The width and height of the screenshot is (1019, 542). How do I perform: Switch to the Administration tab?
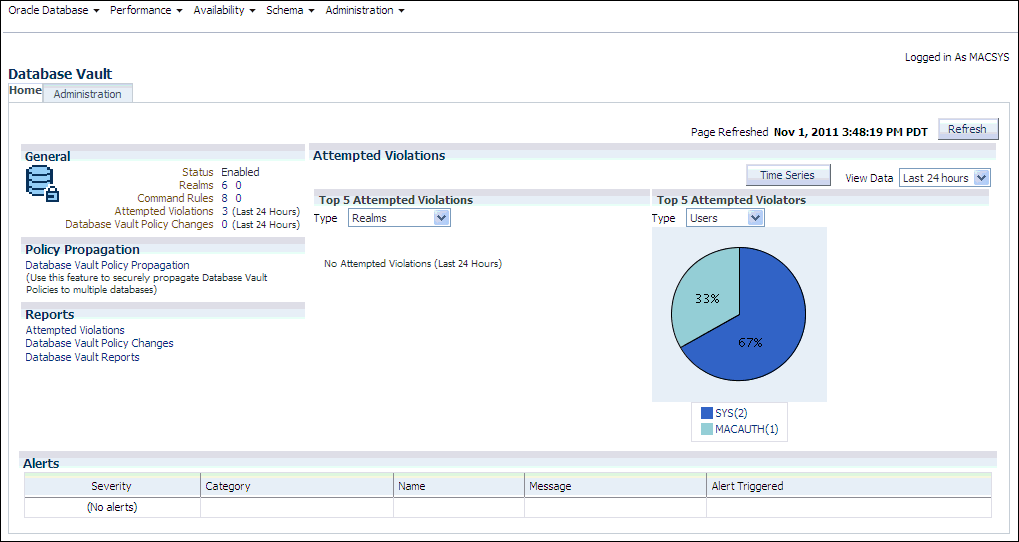tap(88, 94)
